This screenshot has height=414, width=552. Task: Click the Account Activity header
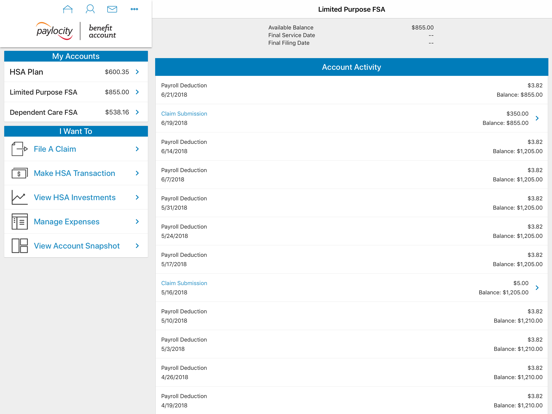pyautogui.click(x=351, y=67)
